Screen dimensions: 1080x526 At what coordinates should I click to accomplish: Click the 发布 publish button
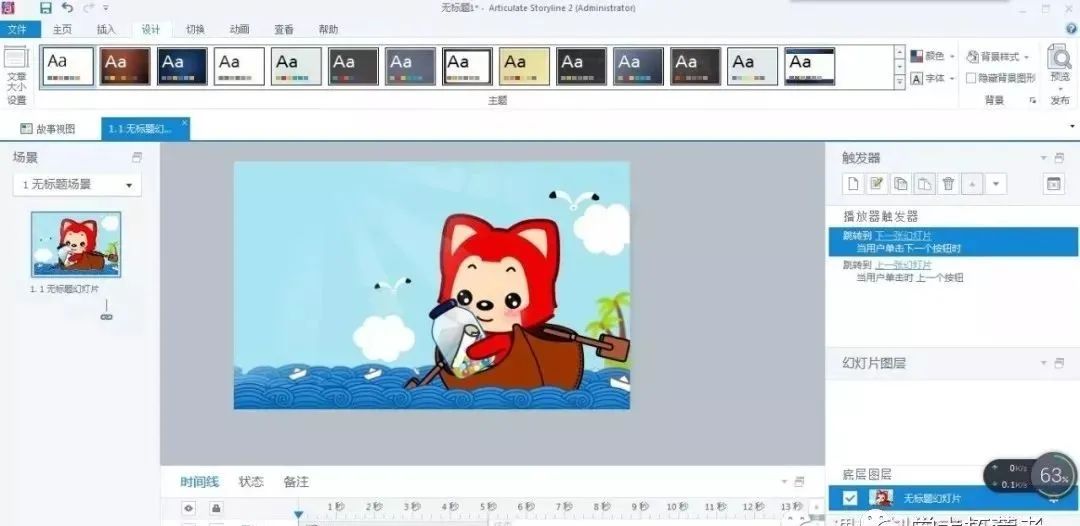click(x=1060, y=101)
